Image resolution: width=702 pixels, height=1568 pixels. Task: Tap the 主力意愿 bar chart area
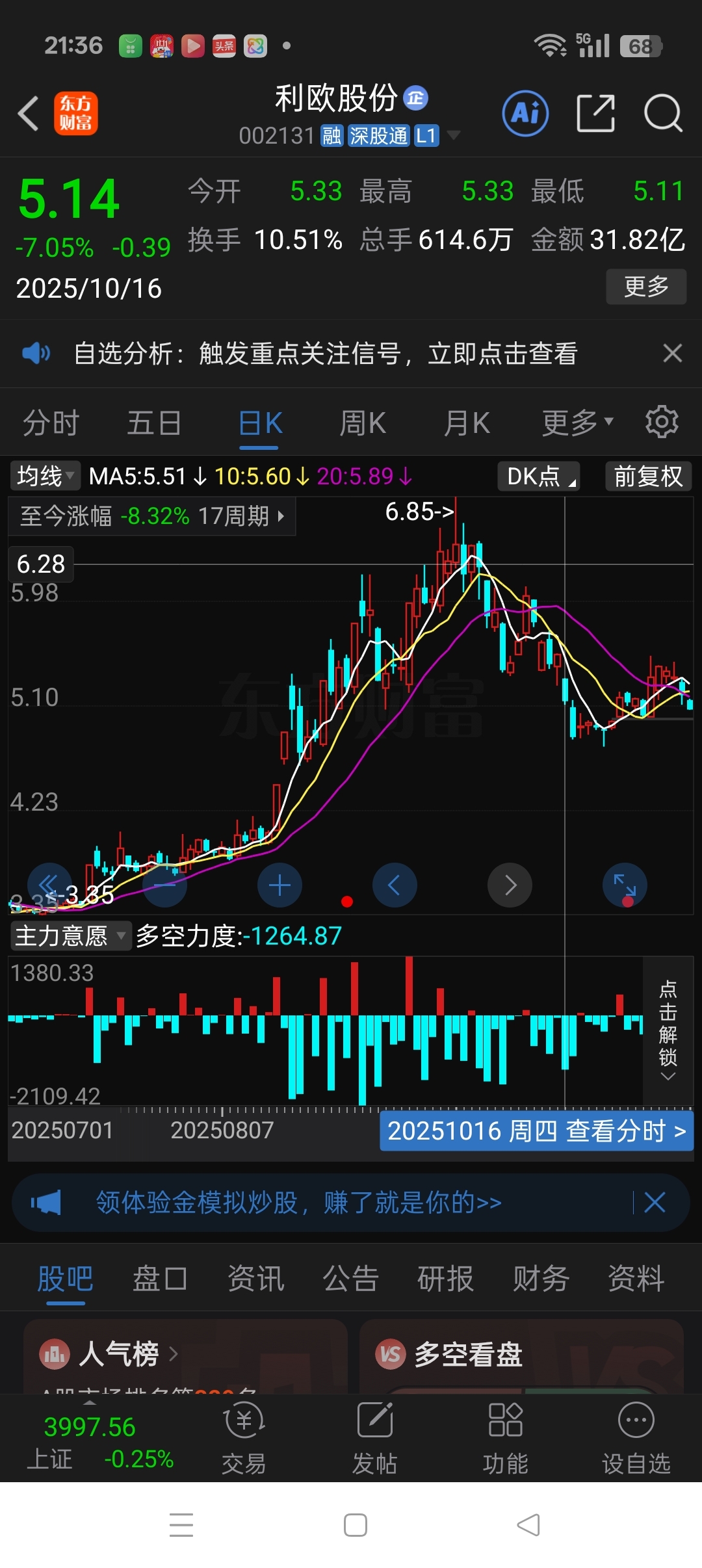[x=325, y=1031]
